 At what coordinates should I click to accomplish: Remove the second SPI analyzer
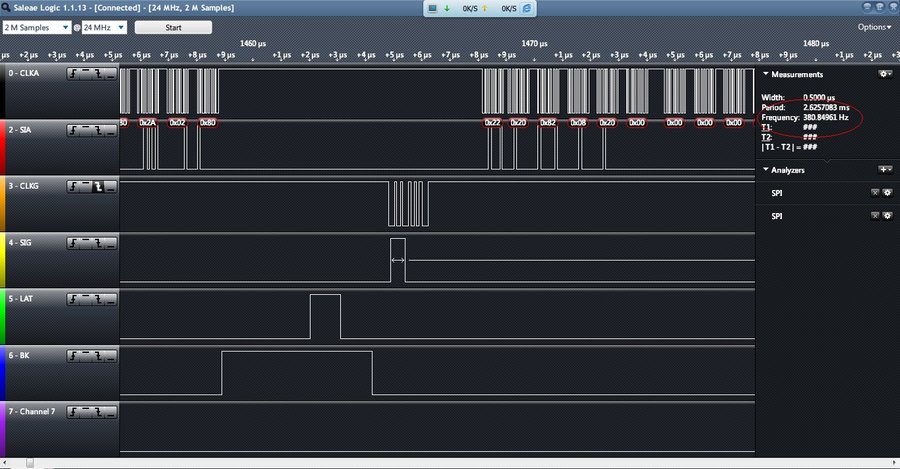[874, 216]
